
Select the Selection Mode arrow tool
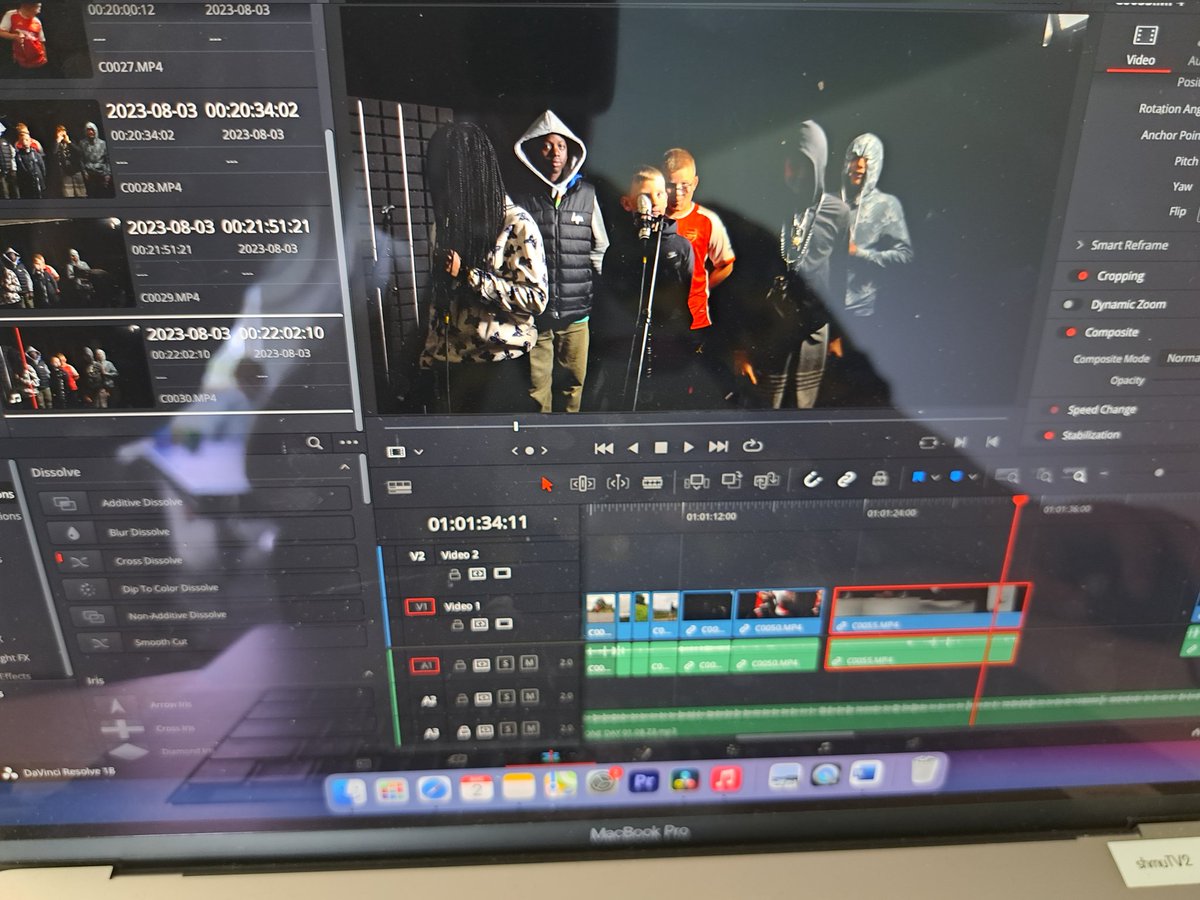(547, 483)
